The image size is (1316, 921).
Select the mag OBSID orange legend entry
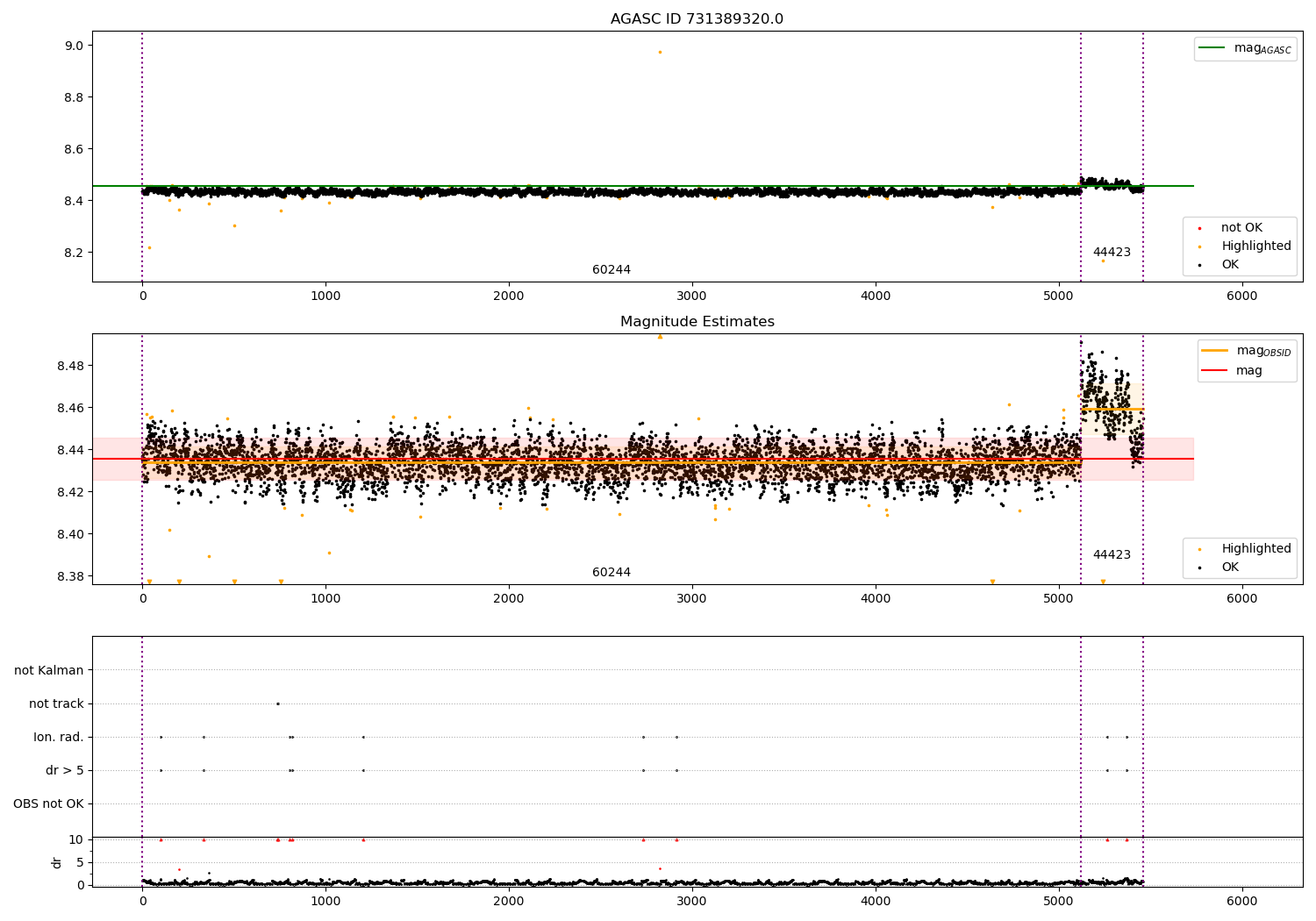1245,351
